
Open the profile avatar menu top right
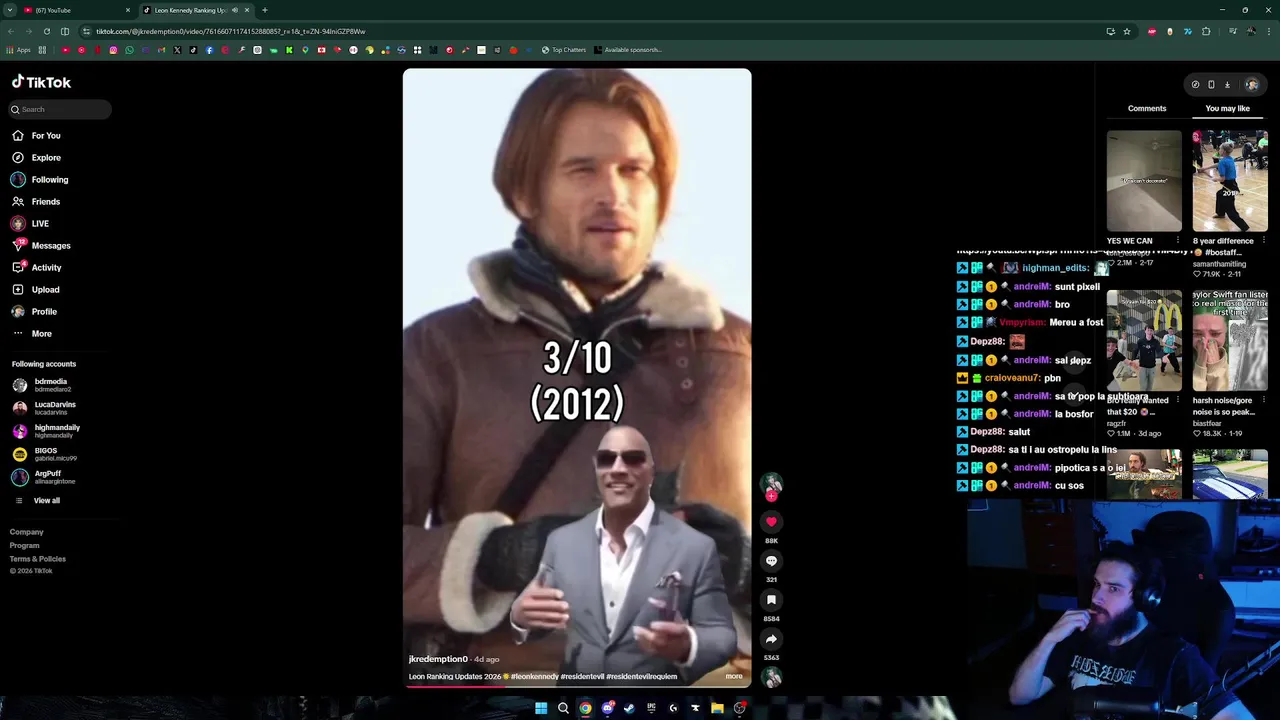(1251, 85)
